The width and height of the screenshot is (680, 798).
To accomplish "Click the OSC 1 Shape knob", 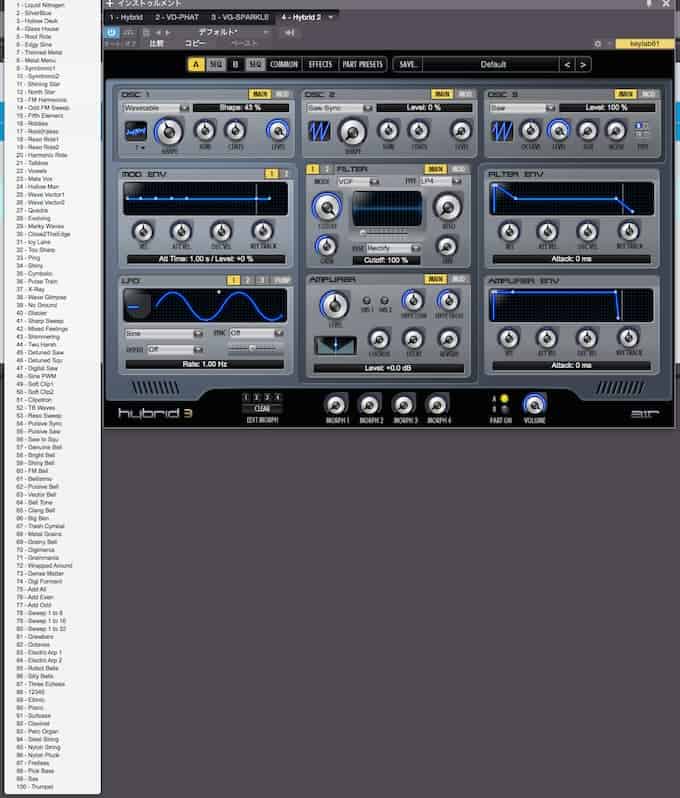I will click(x=168, y=132).
